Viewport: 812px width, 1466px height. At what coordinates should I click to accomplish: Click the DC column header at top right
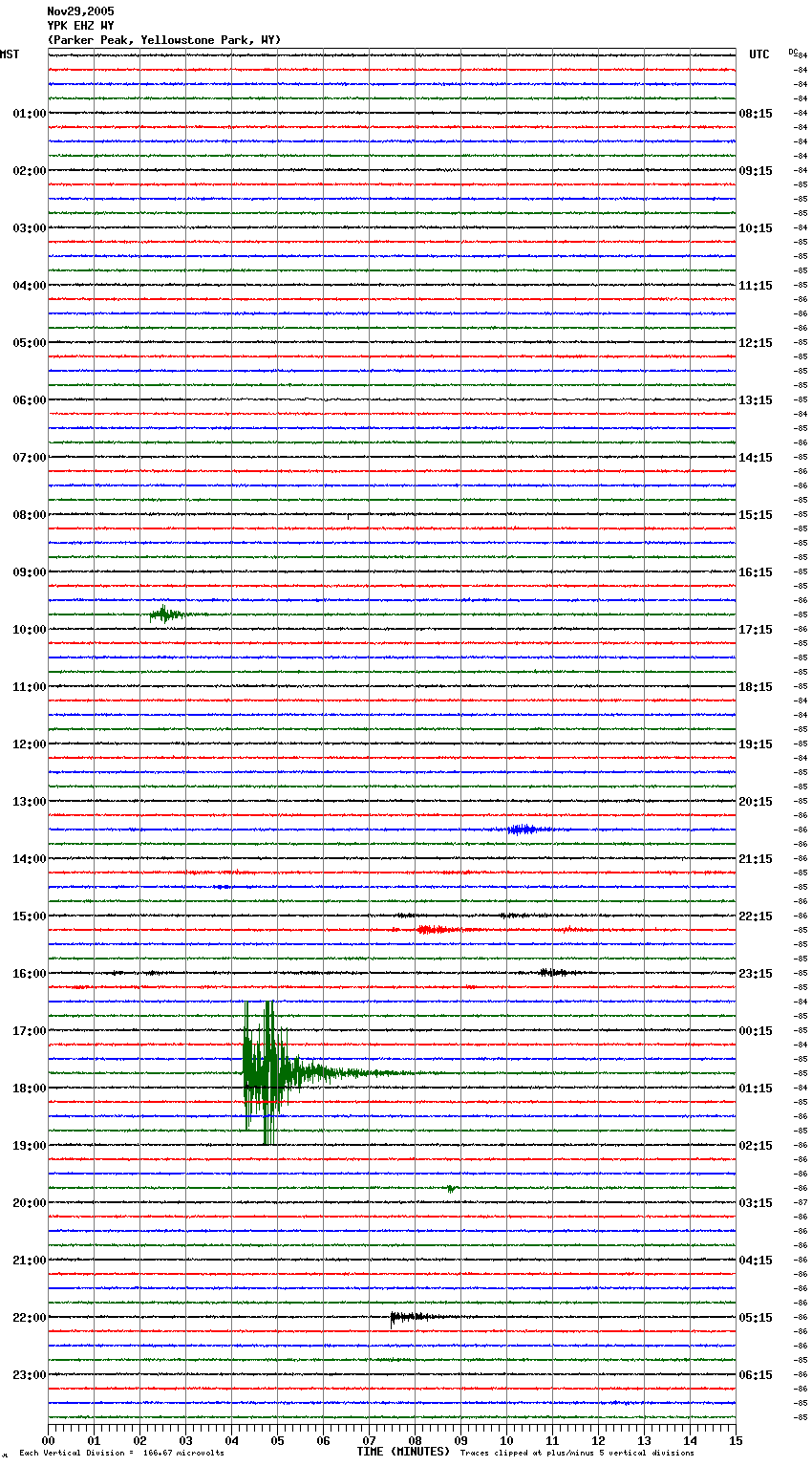pyautogui.click(x=793, y=52)
